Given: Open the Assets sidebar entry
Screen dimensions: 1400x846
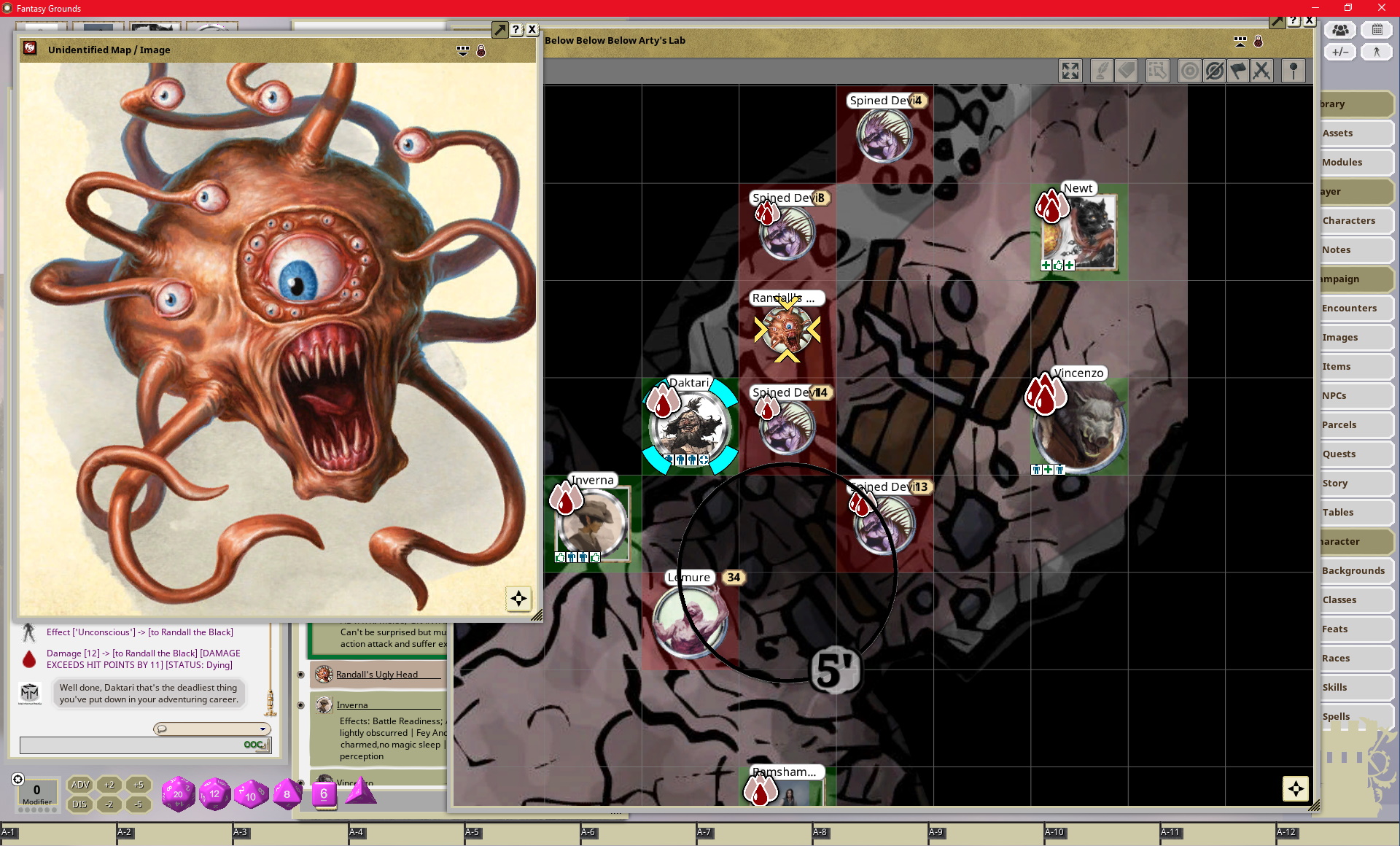Looking at the screenshot, I should [x=1357, y=133].
